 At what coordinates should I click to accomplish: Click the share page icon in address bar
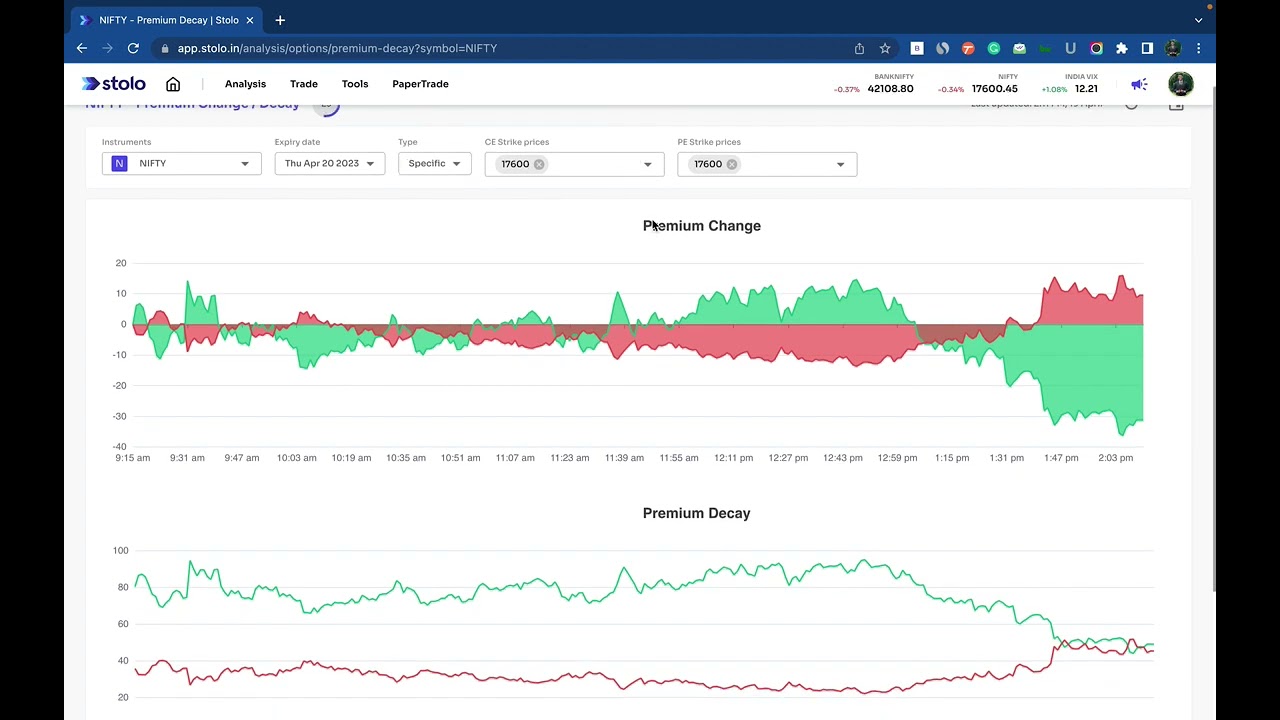(x=859, y=48)
